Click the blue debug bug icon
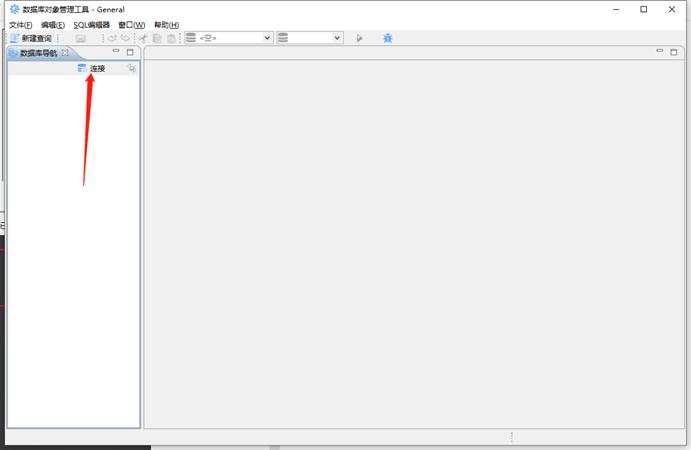Image resolution: width=691 pixels, height=450 pixels. 387,38
